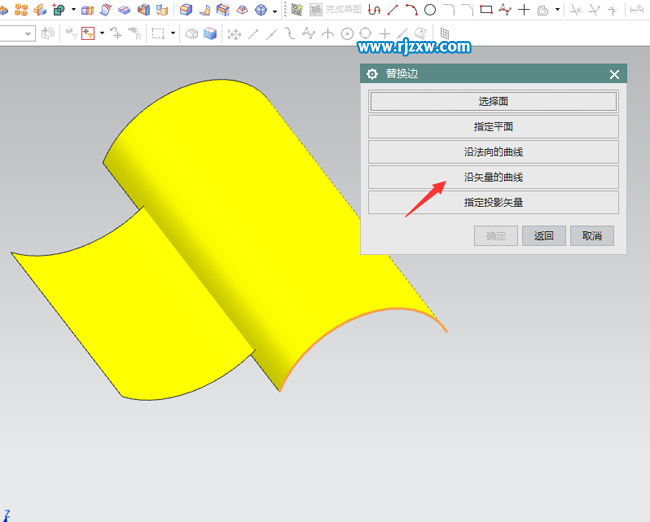Screen dimensions: 650x522
Task: Select the Studio Spline tool
Action: (x=505, y=10)
